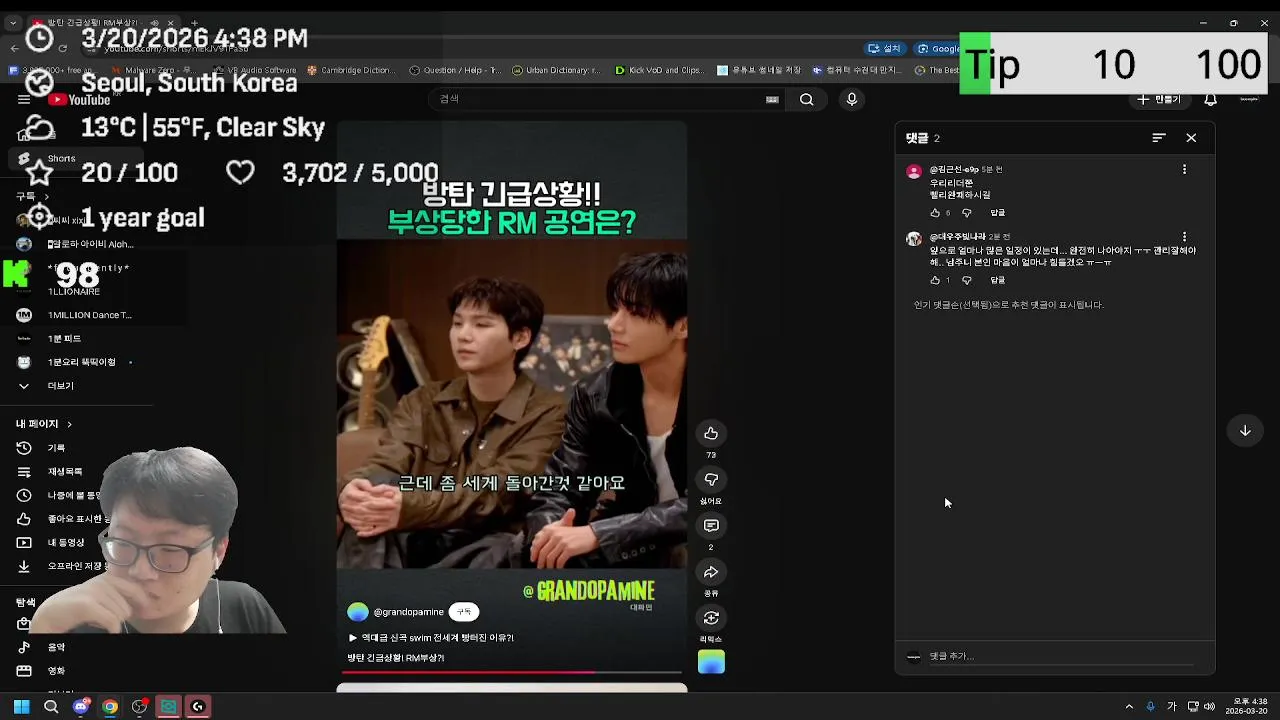The width and height of the screenshot is (1280, 720).
Task: Dislike the first comment
Action: tap(966, 213)
